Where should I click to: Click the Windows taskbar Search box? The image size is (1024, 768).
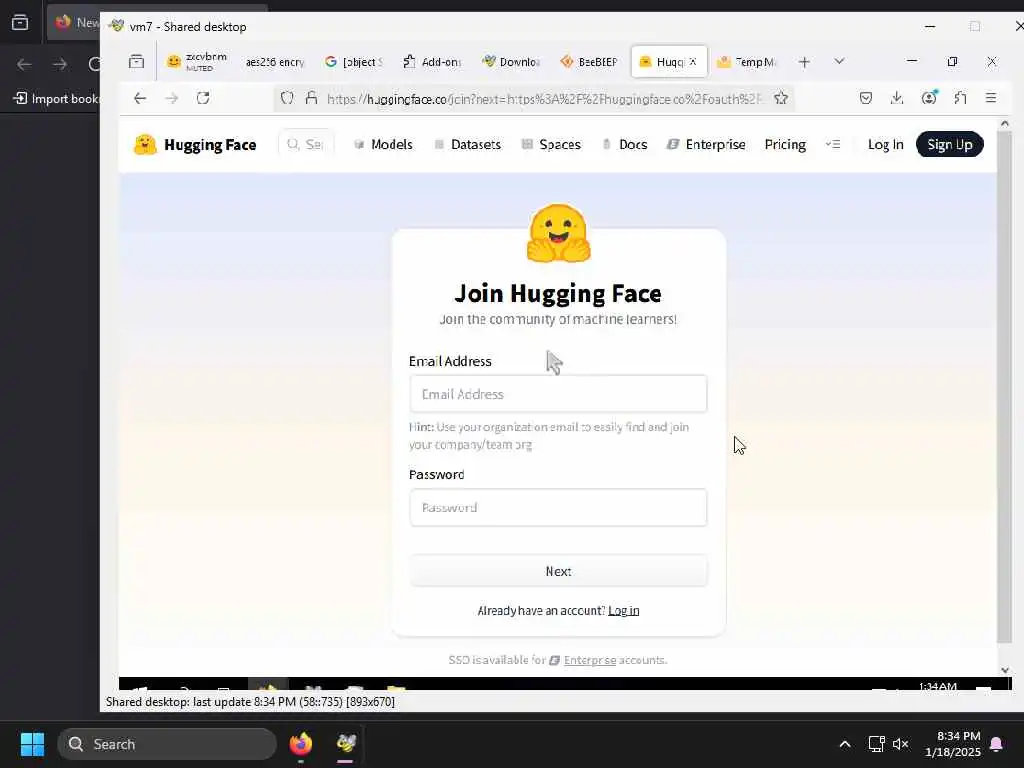point(167,744)
